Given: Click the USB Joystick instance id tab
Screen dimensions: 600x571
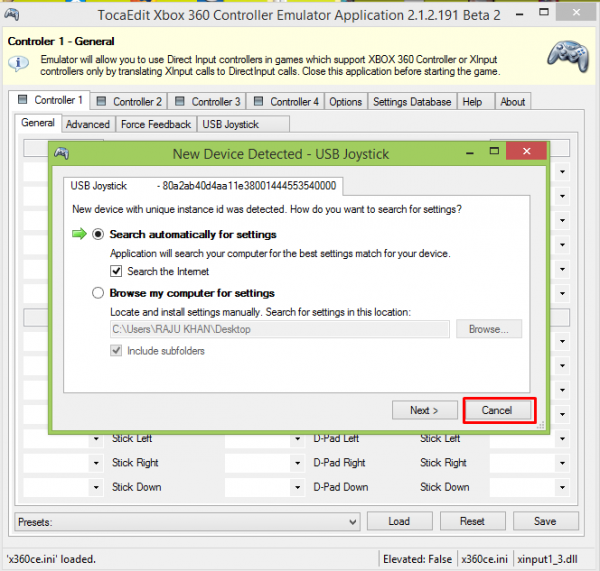Looking at the screenshot, I should coord(203,186).
